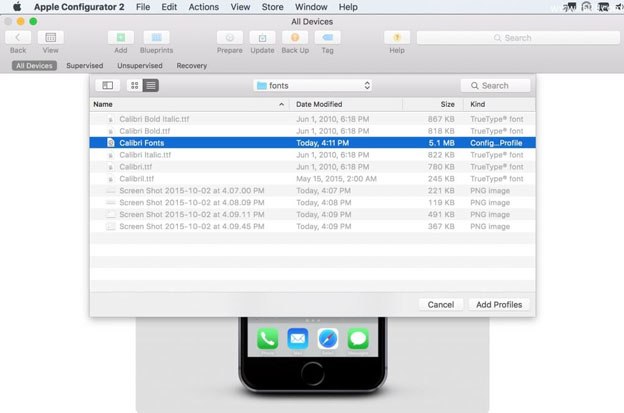
Task: Open Help from the toolbar
Action: (397, 37)
